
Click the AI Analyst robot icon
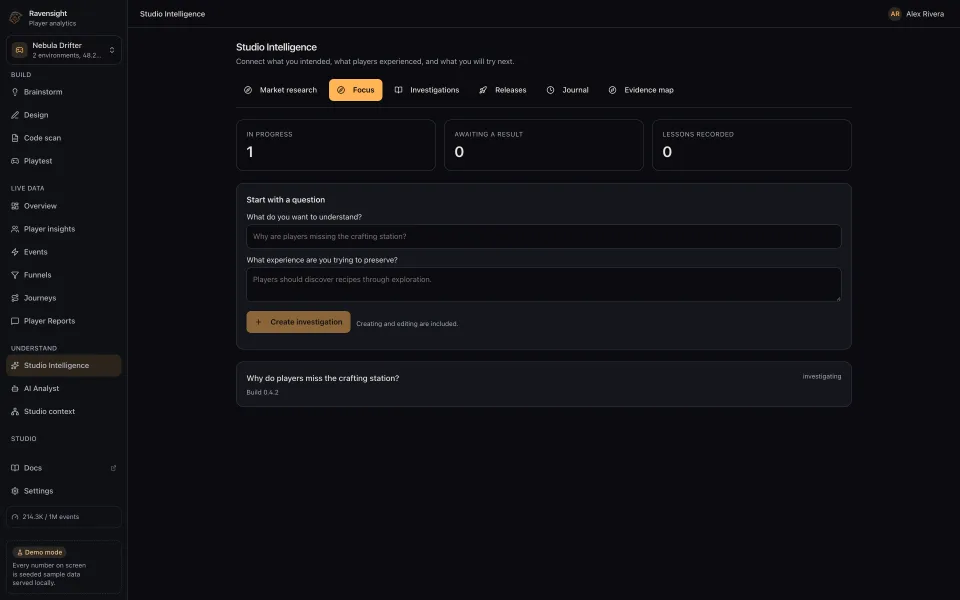click(x=15, y=389)
